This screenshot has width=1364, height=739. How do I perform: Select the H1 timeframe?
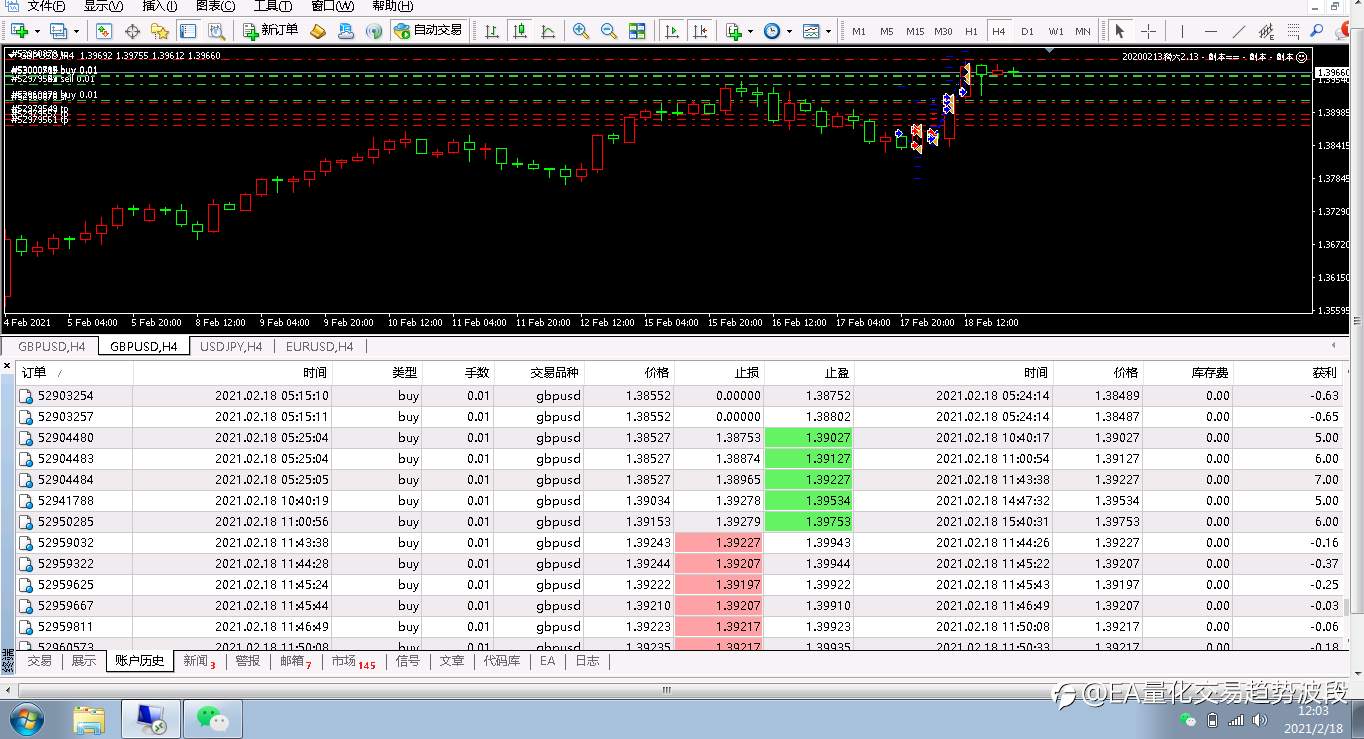coord(971,31)
